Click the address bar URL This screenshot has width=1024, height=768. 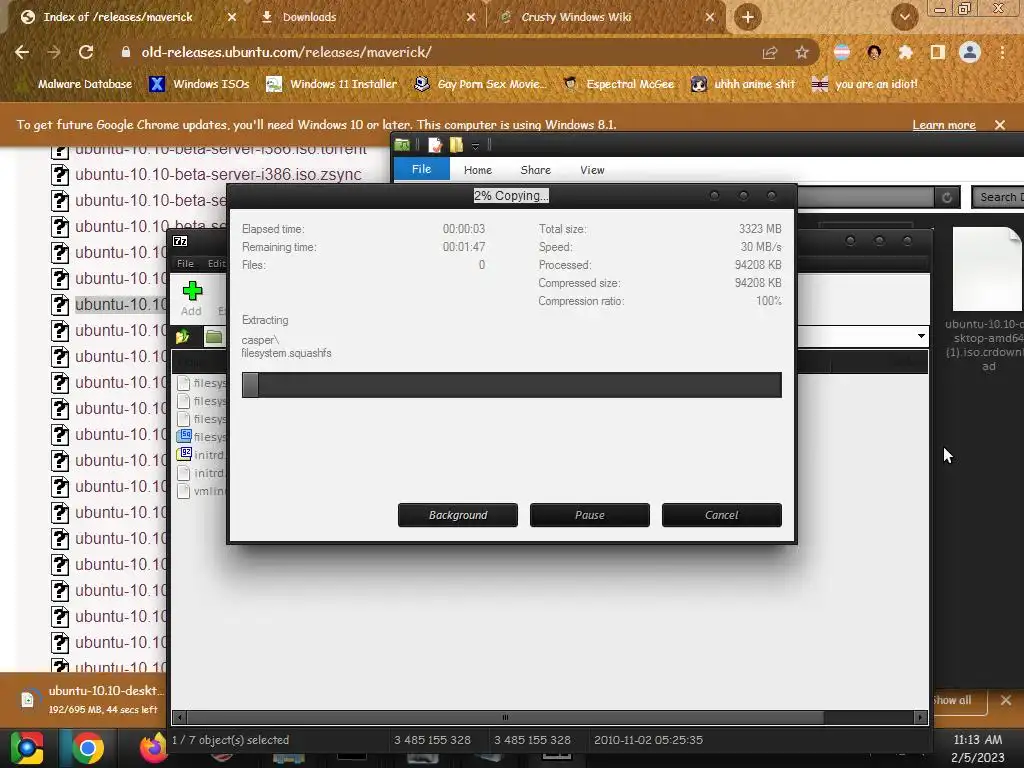tap(286, 52)
